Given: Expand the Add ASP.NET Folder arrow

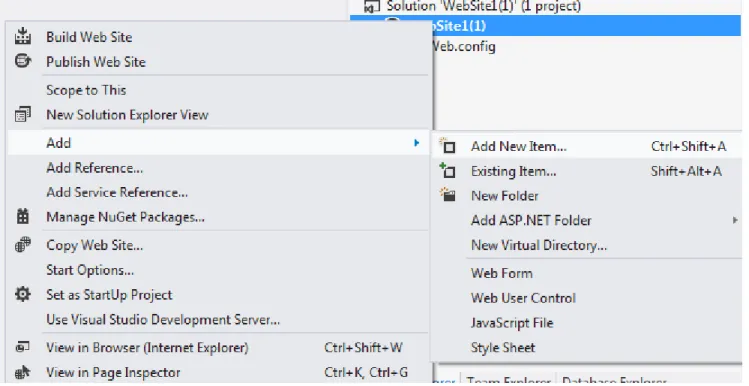Looking at the screenshot, I should click(x=735, y=220).
